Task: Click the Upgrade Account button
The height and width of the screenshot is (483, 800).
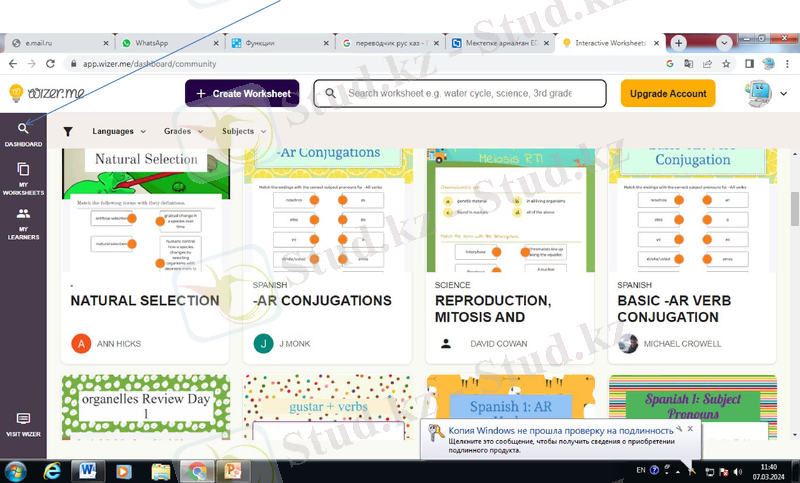Action: (x=668, y=93)
